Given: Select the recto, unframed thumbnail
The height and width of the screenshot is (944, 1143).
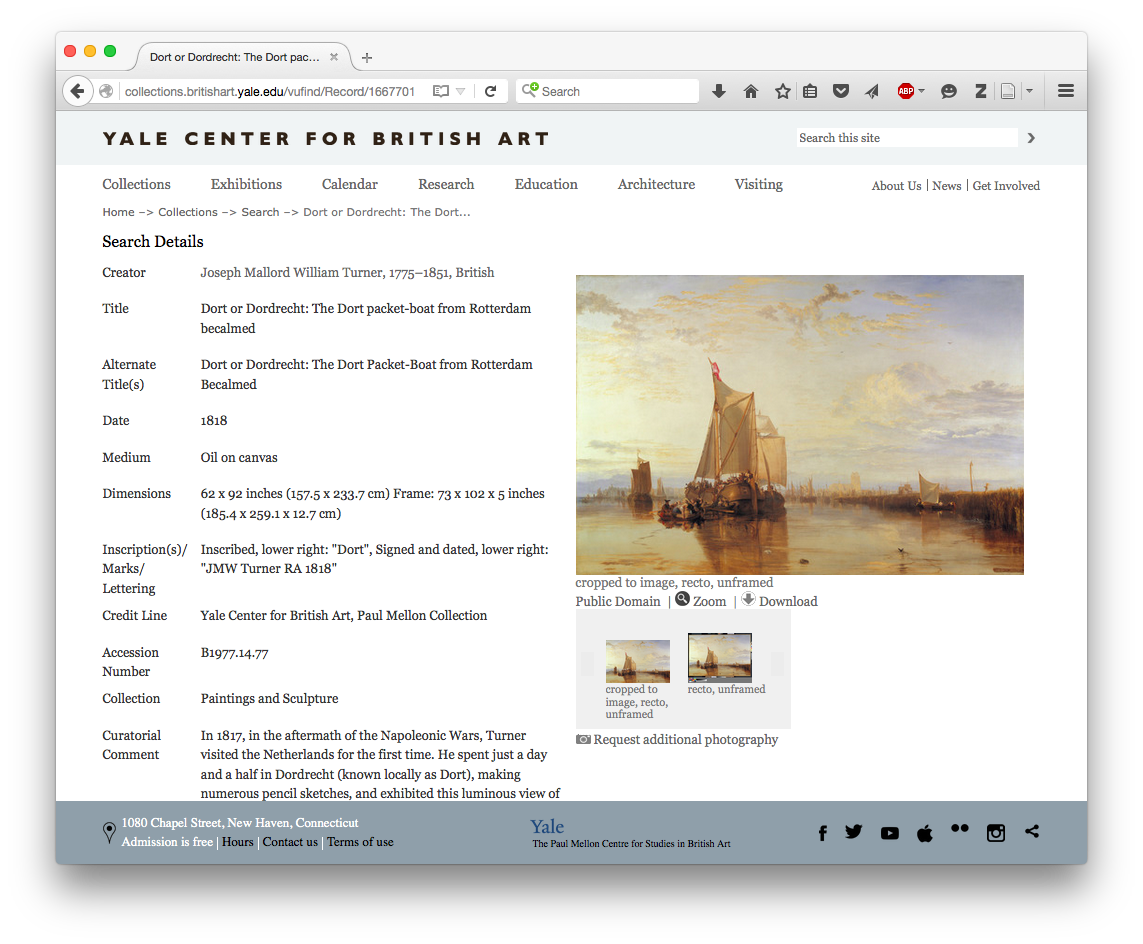Looking at the screenshot, I should (719, 657).
